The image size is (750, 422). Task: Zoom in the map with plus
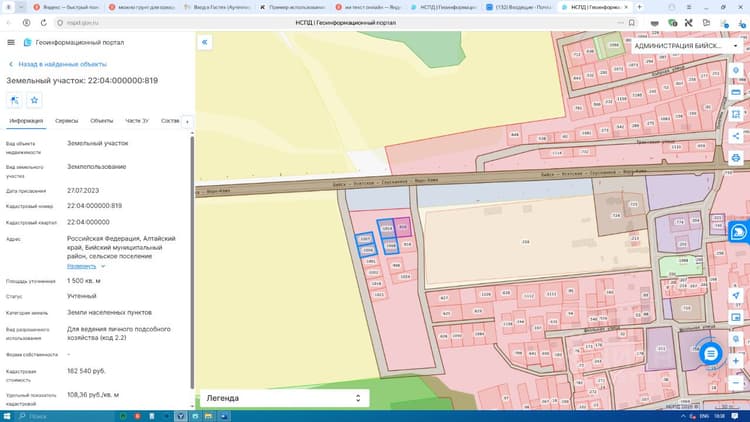[x=736, y=361]
